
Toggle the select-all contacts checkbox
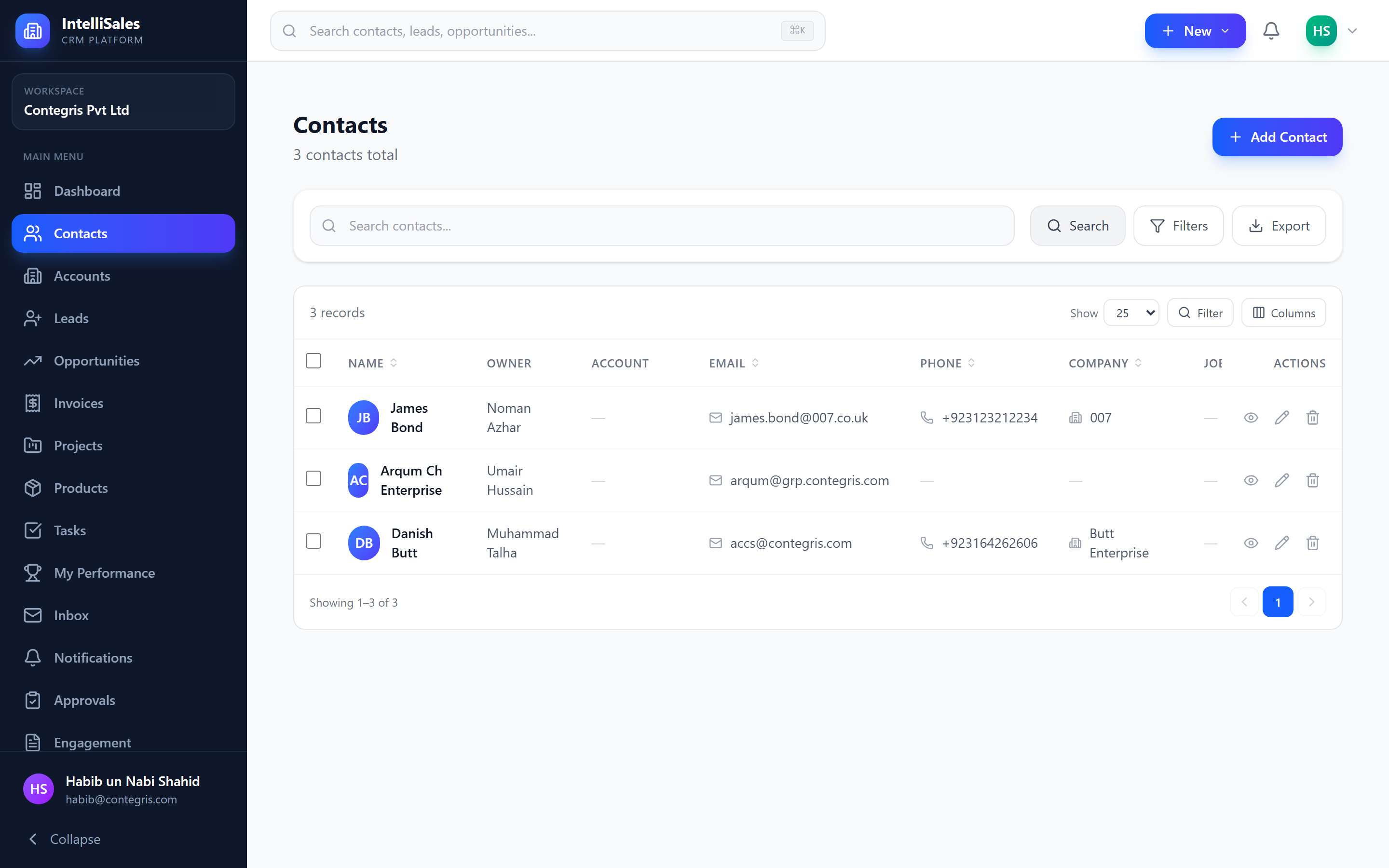[313, 361]
